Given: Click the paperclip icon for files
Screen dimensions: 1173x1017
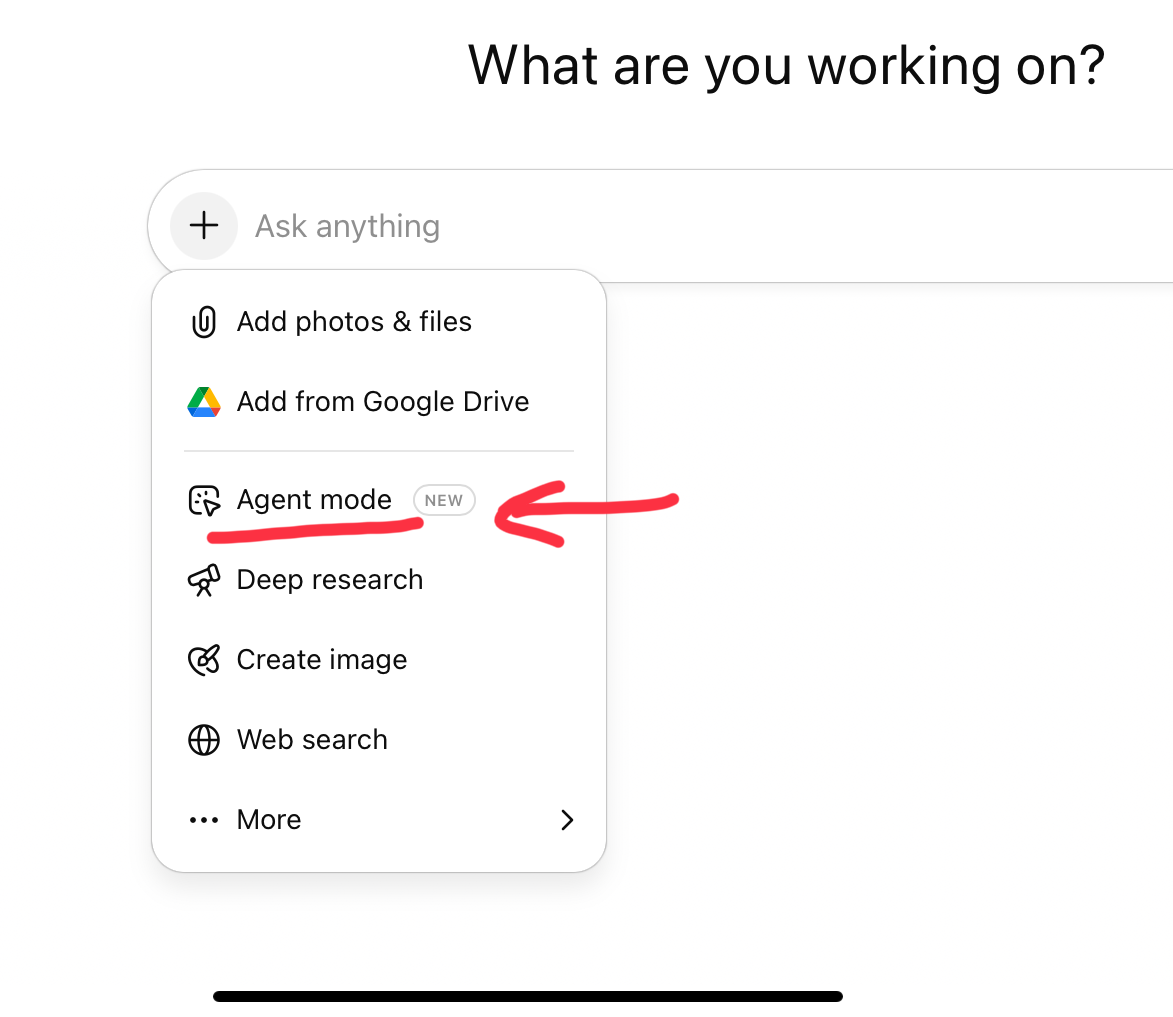Looking at the screenshot, I should point(203,322).
